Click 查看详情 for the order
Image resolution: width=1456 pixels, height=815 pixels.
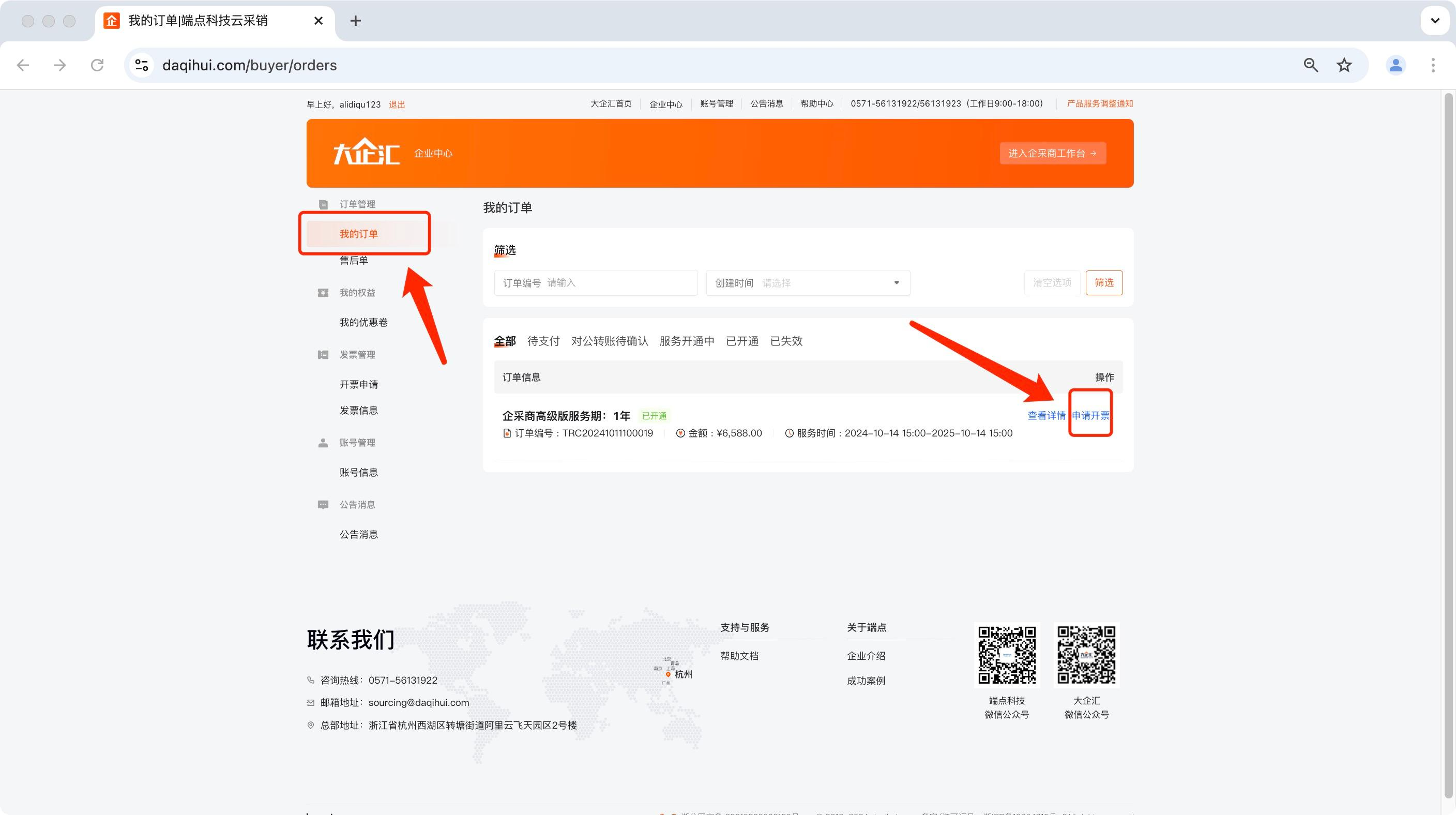1046,416
